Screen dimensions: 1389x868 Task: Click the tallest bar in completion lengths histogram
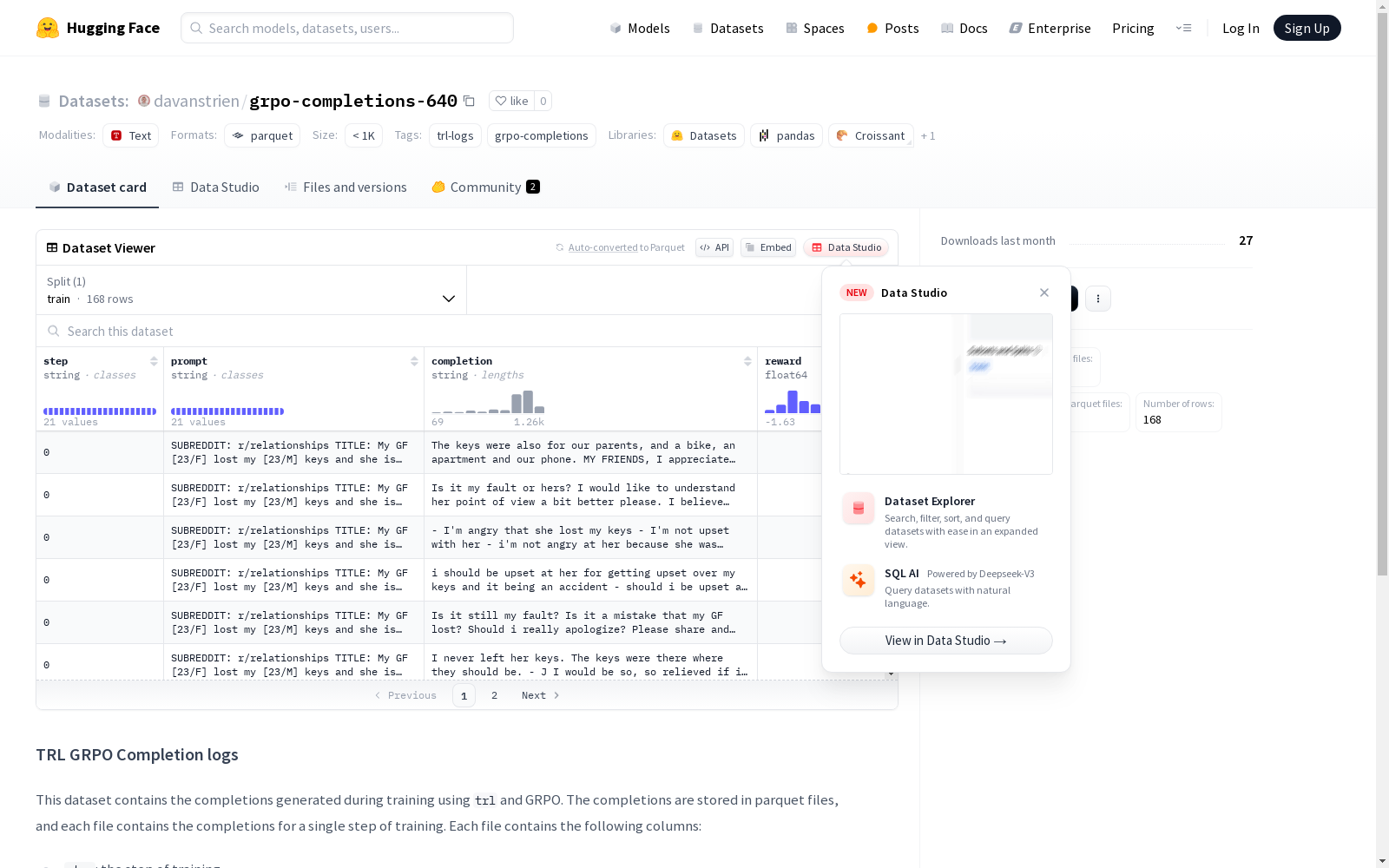528,402
